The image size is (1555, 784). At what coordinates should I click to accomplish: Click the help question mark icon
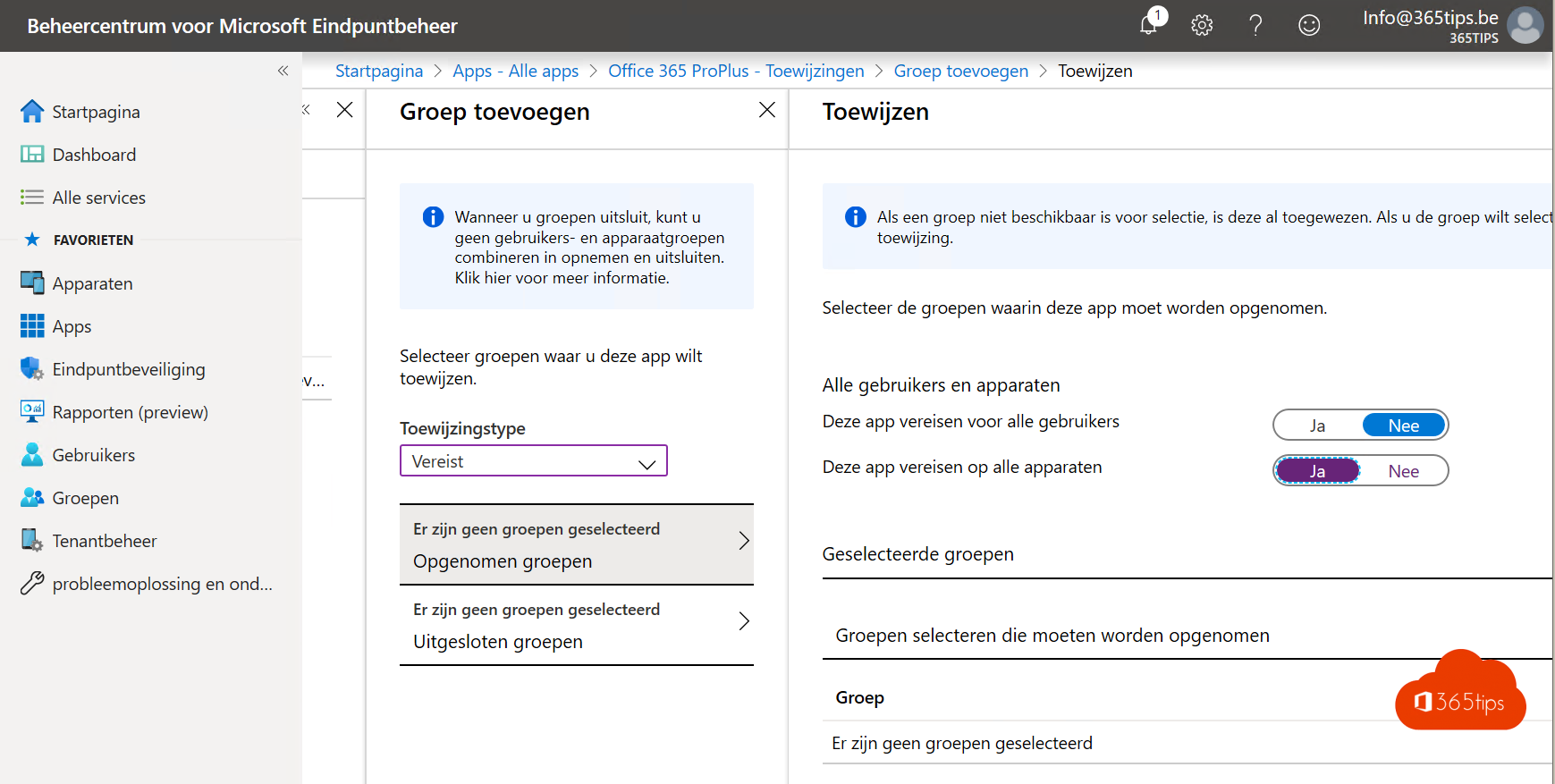coord(1255,25)
